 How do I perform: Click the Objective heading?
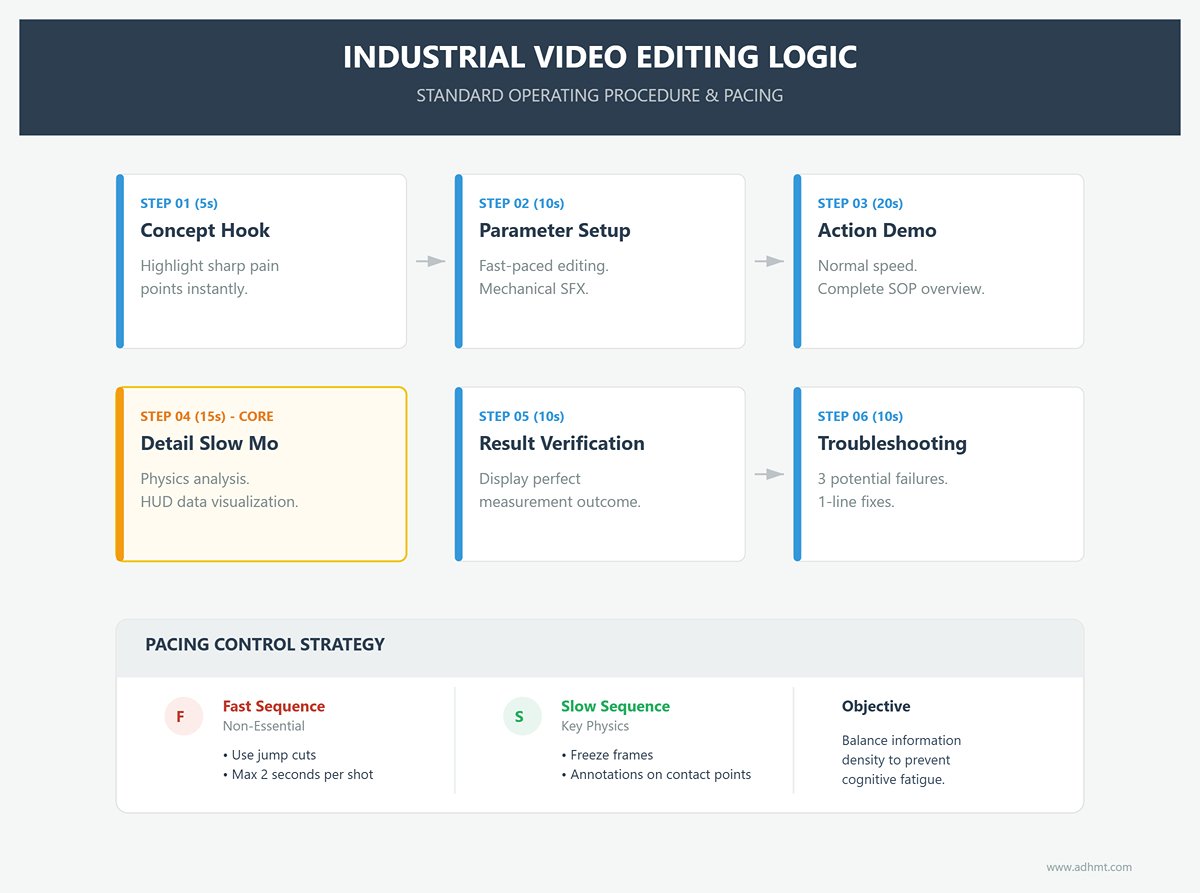876,706
